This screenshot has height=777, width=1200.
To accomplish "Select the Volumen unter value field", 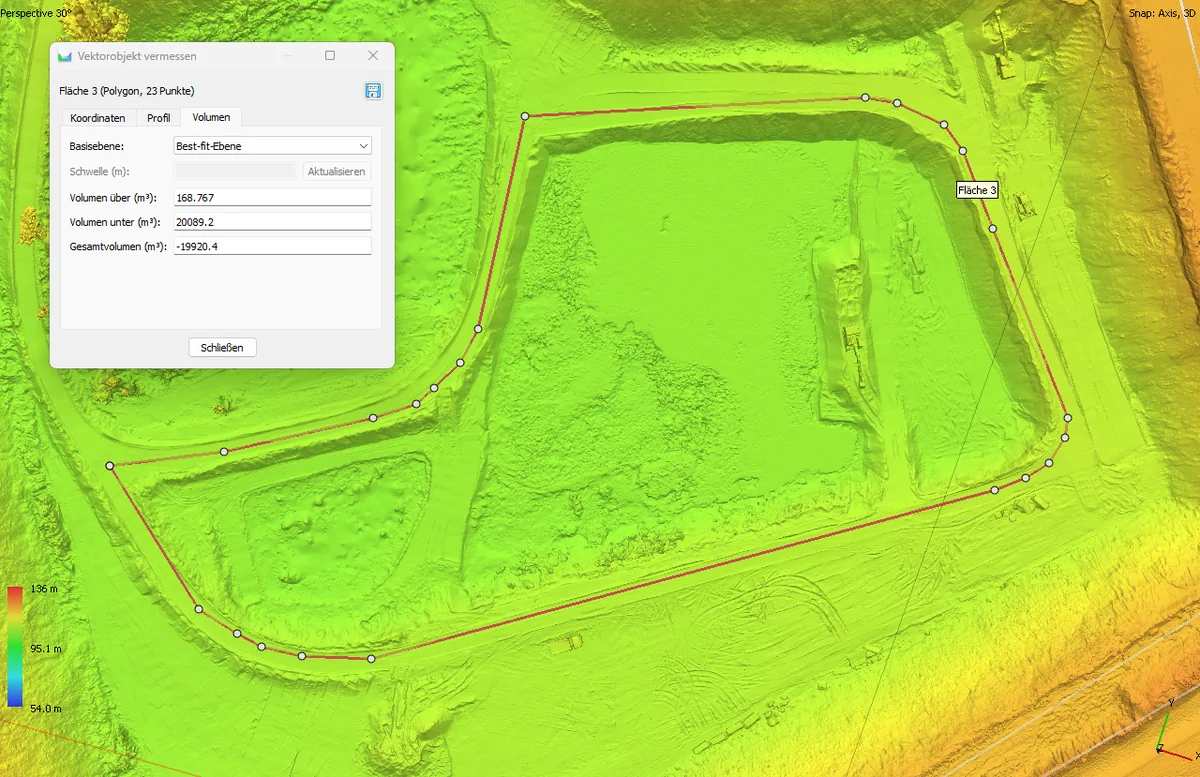I will [272, 222].
